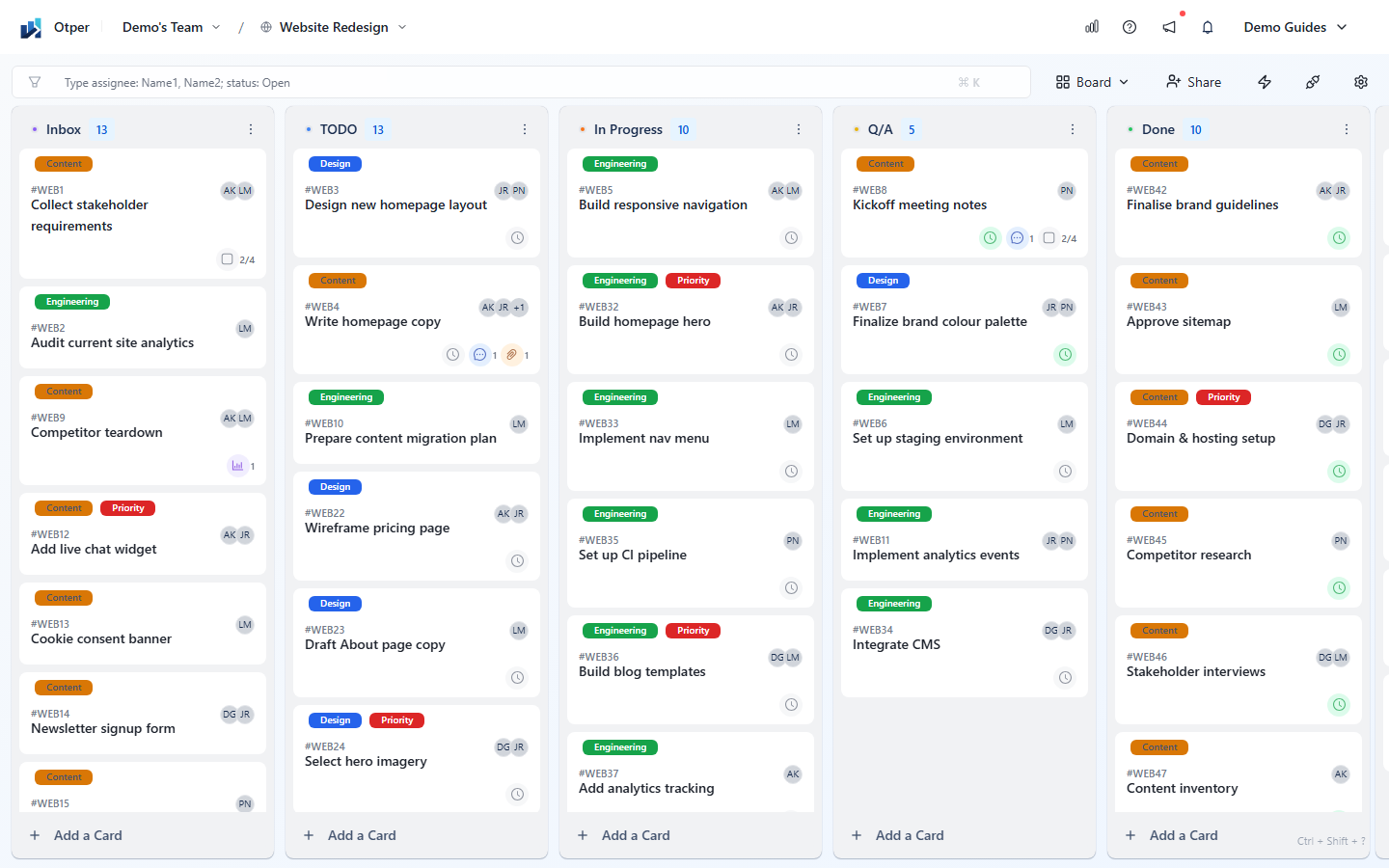Open the Domain & hosting setup card
The image size is (1389, 868).
click(x=1239, y=436)
